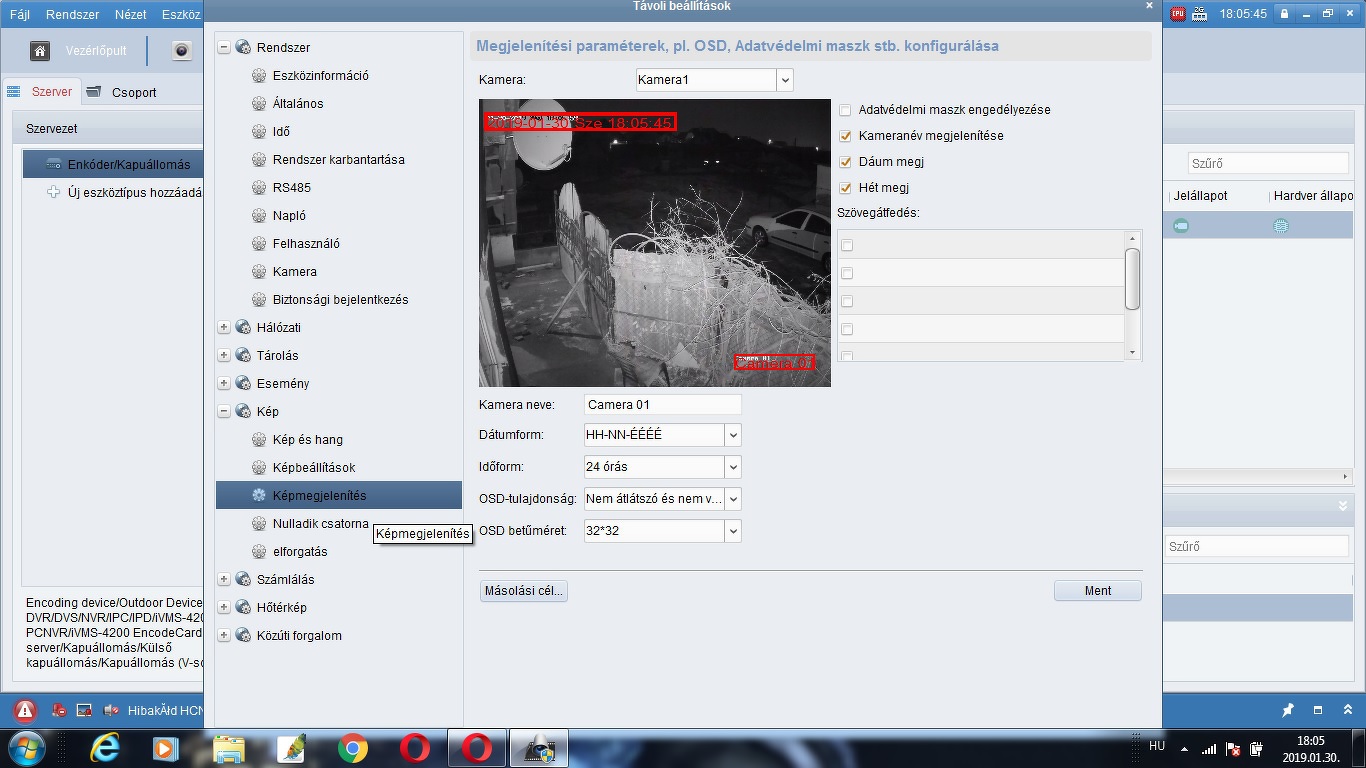Expand the Hőtérkép tree node

[224, 607]
